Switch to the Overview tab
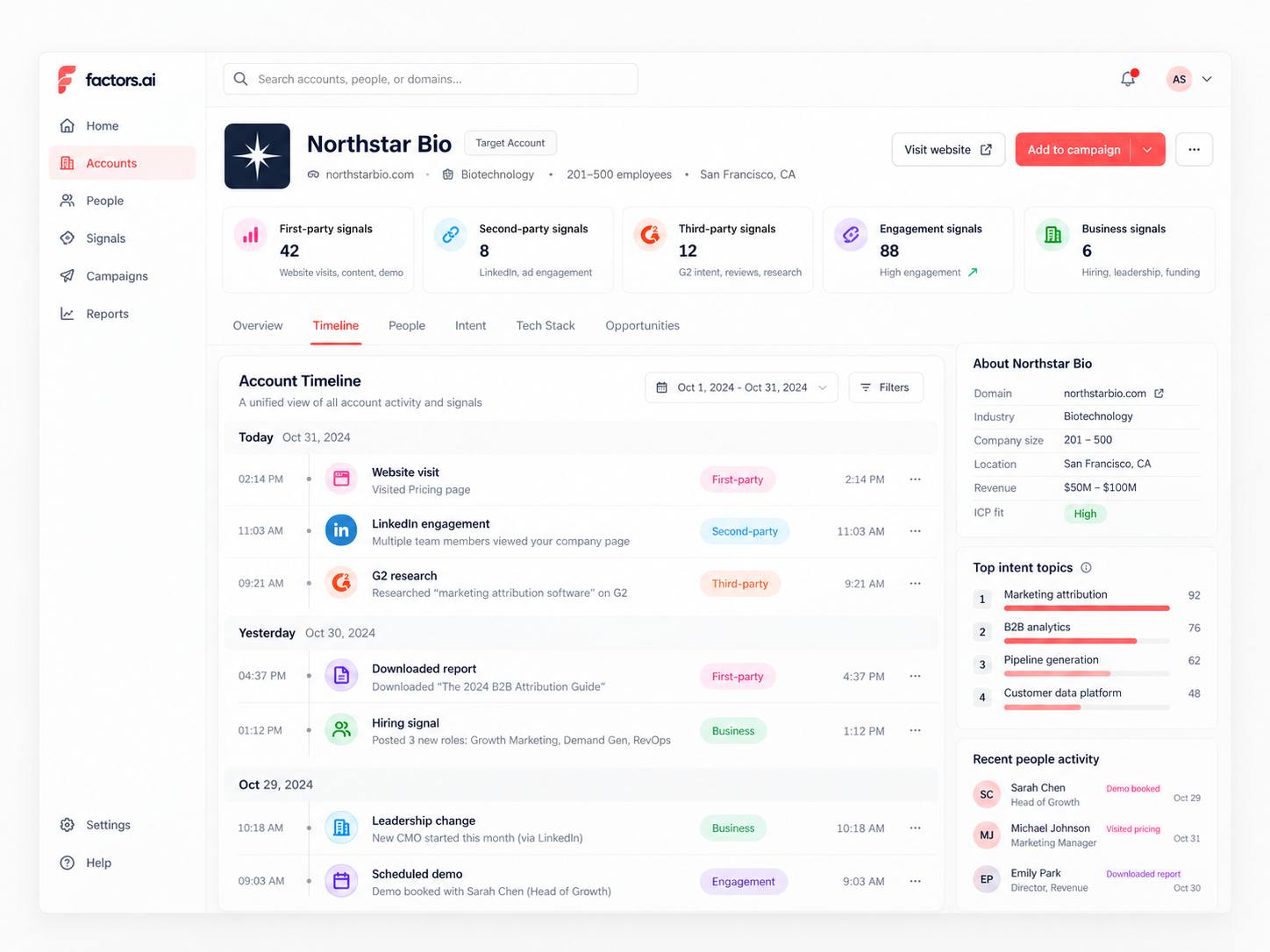 click(258, 326)
